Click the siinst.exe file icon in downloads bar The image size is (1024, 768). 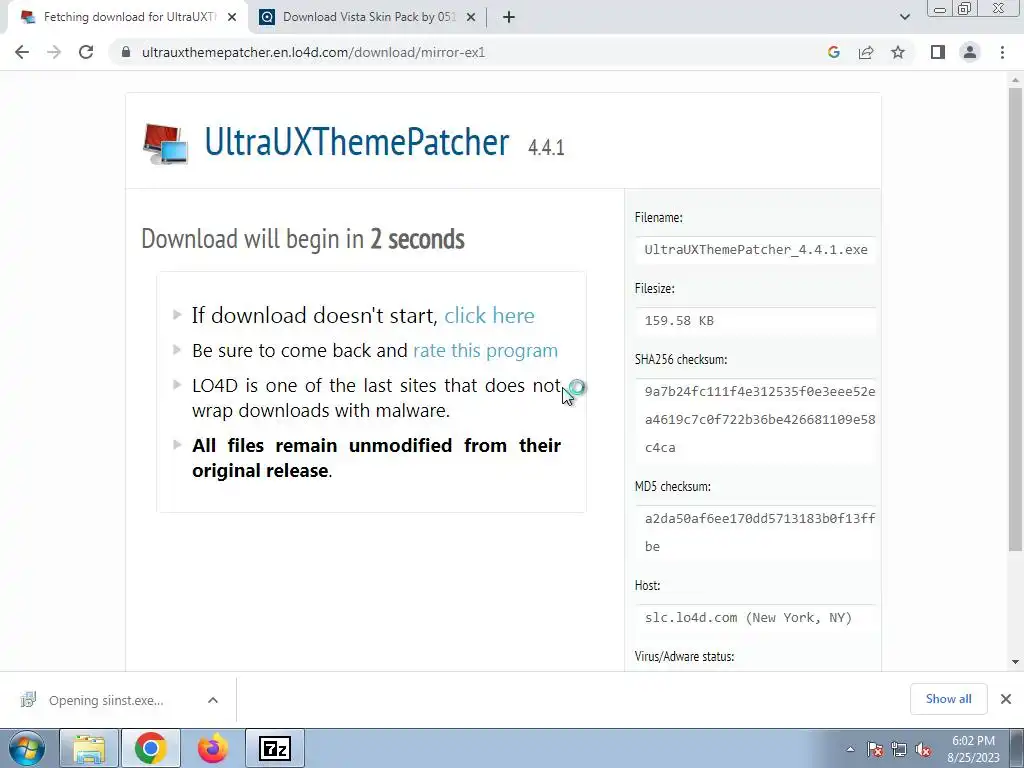coord(28,699)
